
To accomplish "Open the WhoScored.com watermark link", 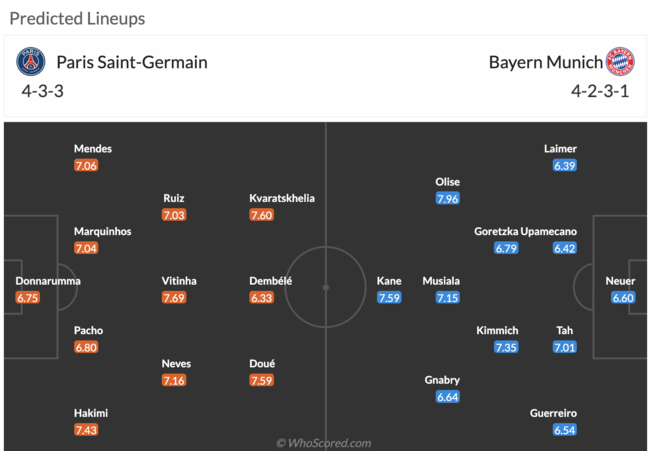I will [x=323, y=443].
